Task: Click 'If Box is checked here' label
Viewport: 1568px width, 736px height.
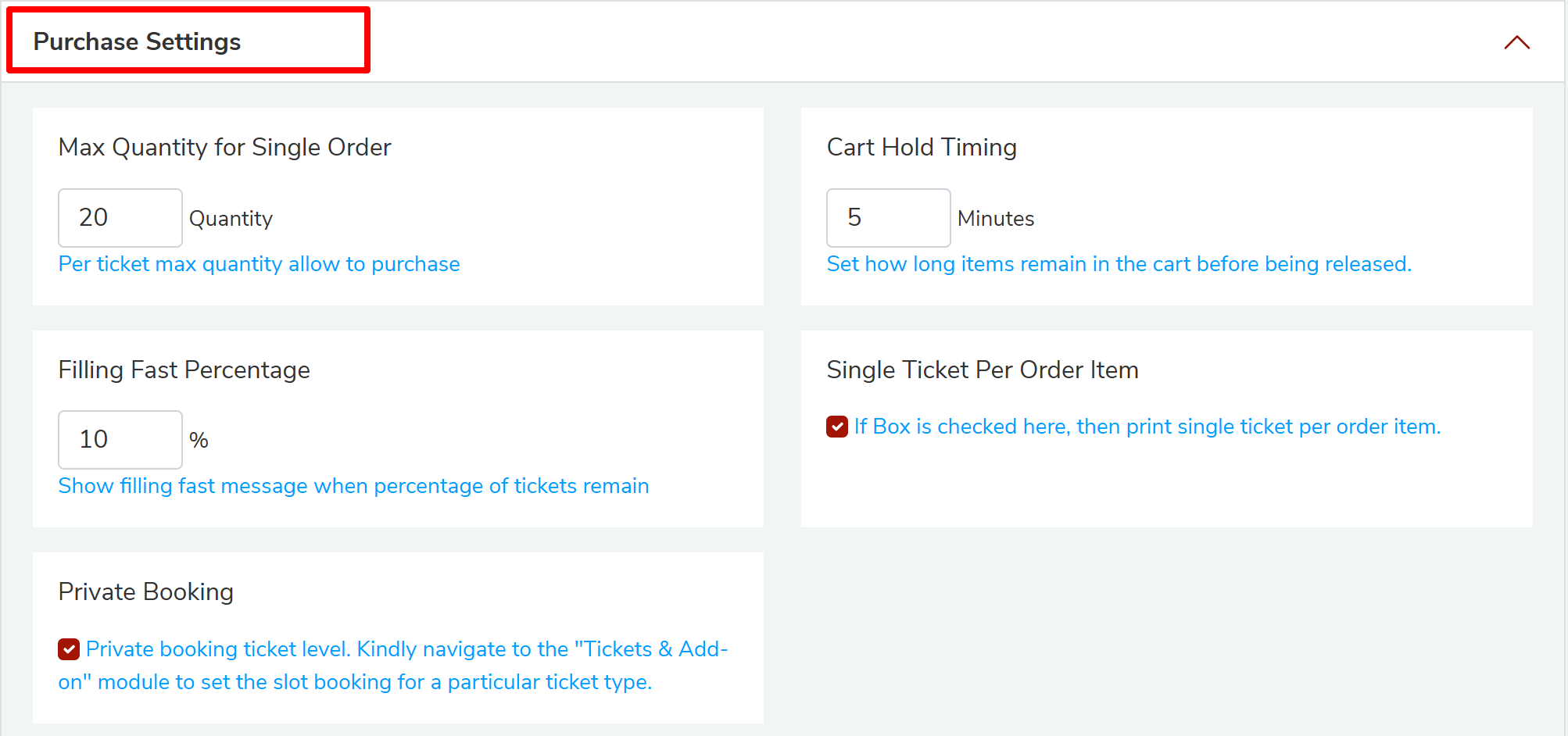Action: tap(1147, 427)
